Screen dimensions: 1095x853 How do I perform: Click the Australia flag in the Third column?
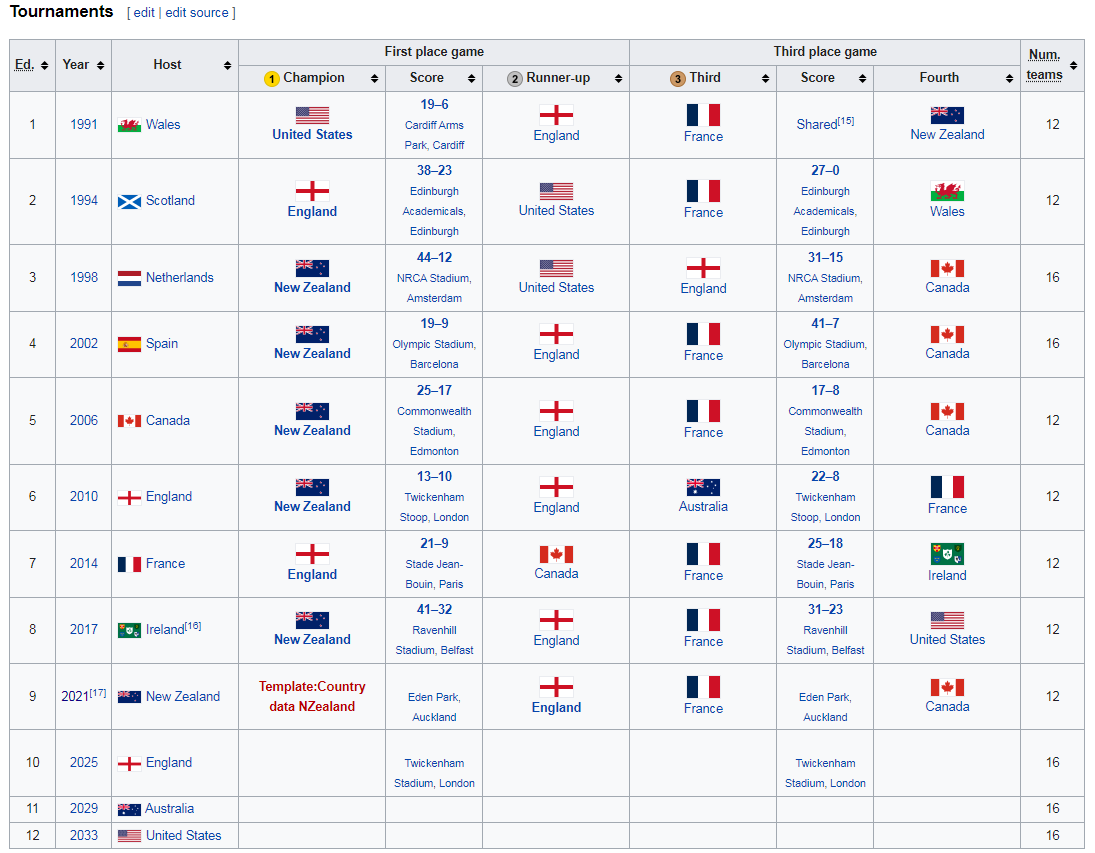703,488
